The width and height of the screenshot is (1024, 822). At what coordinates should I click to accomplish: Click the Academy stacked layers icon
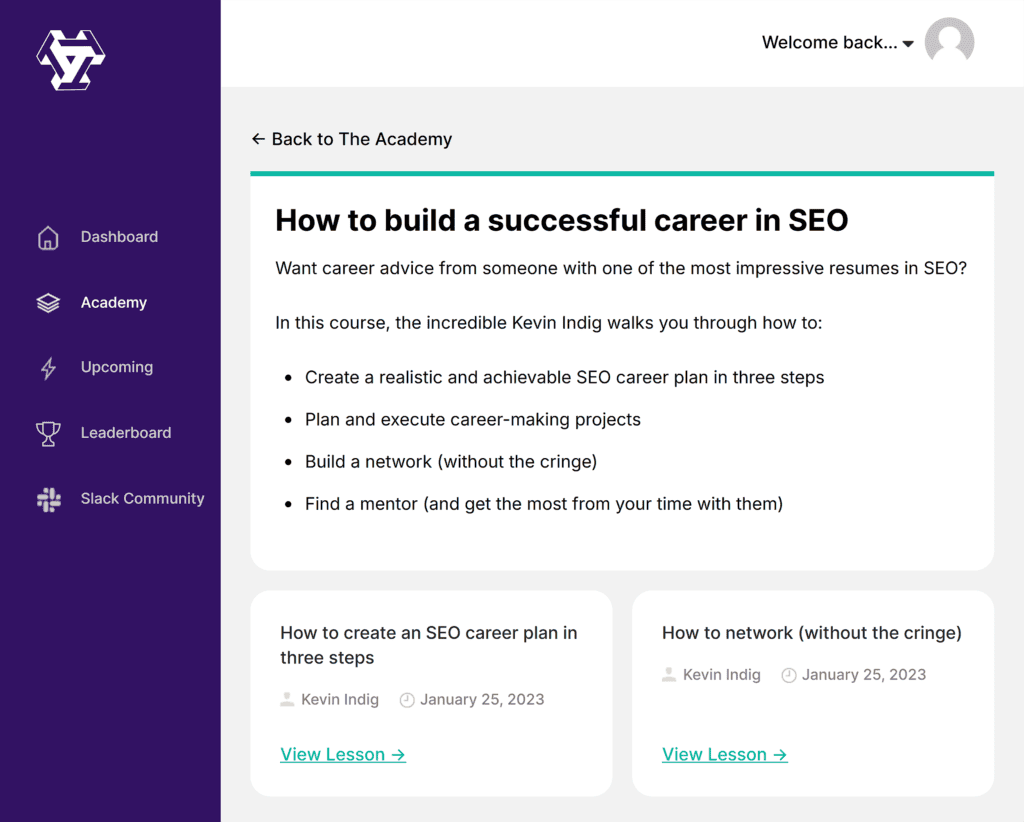[48, 303]
